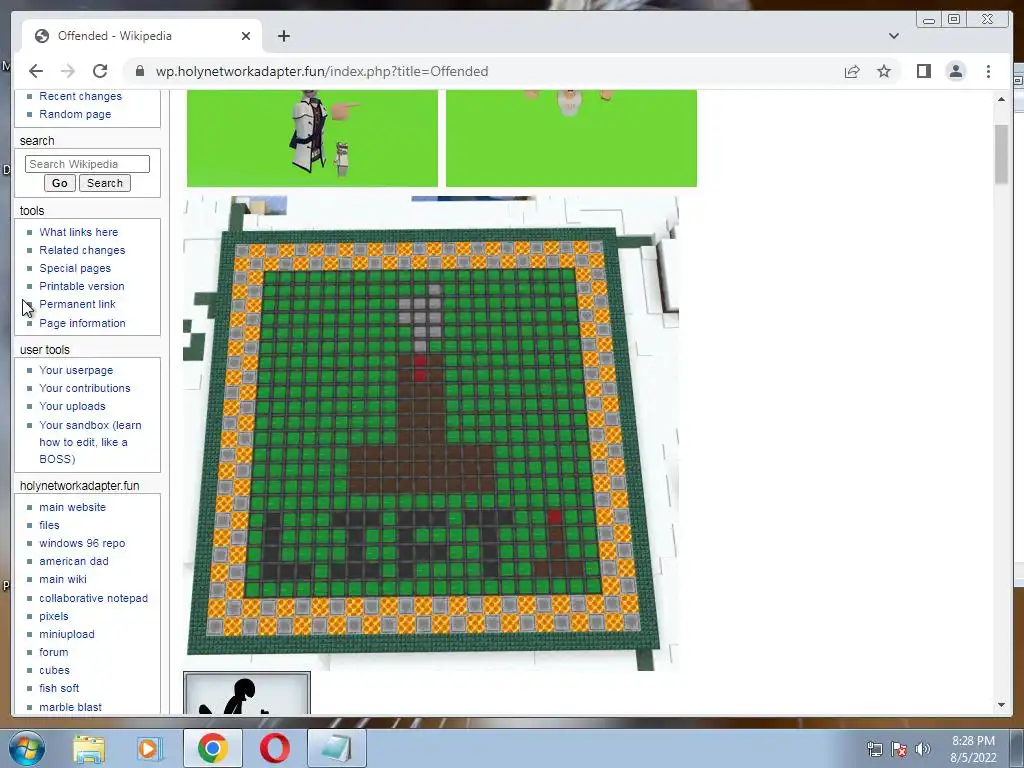
Task: Select the Offended - Wikipedia tab
Action: click(142, 36)
